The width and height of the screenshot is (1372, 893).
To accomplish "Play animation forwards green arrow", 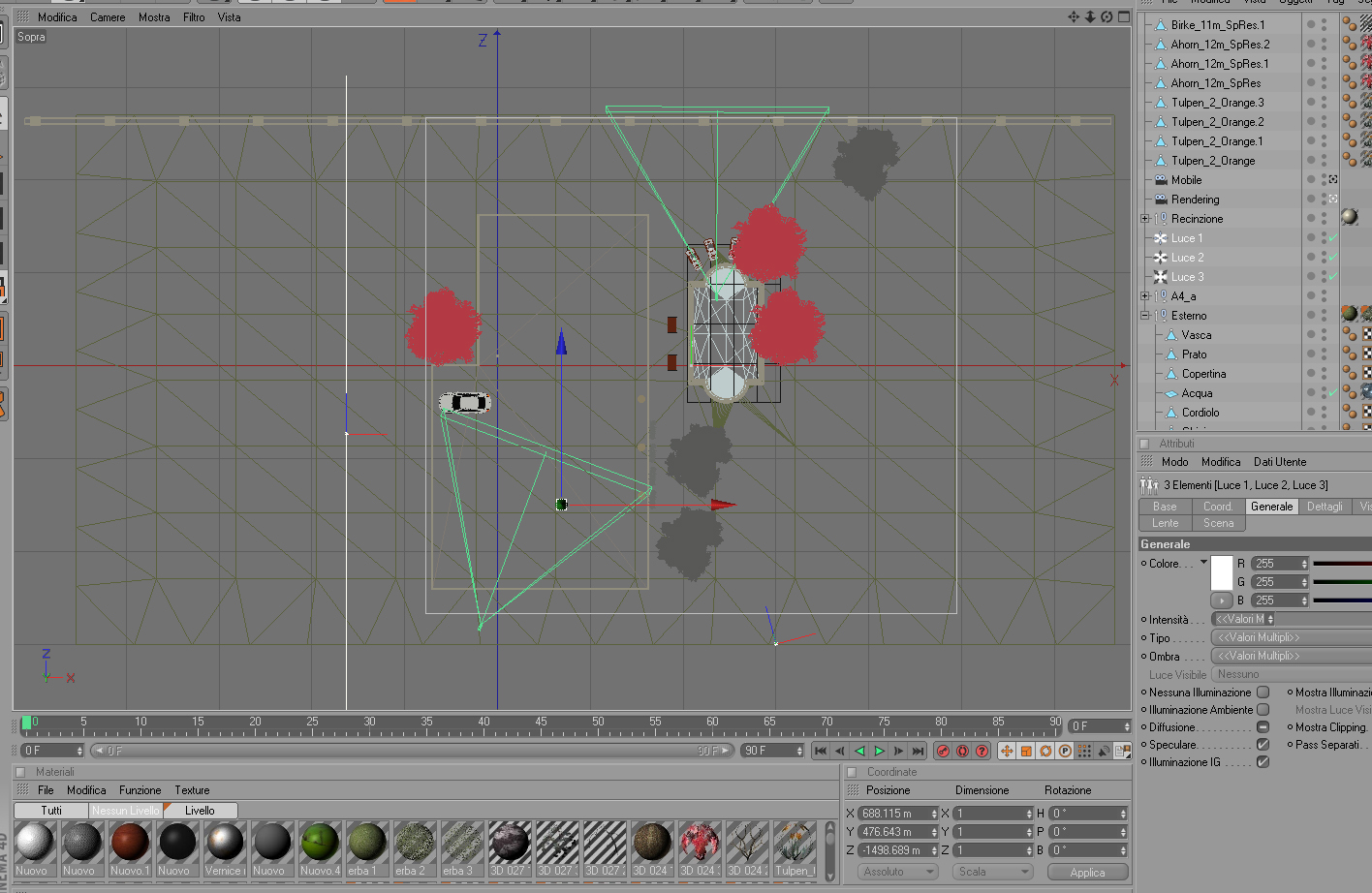I will [x=879, y=751].
